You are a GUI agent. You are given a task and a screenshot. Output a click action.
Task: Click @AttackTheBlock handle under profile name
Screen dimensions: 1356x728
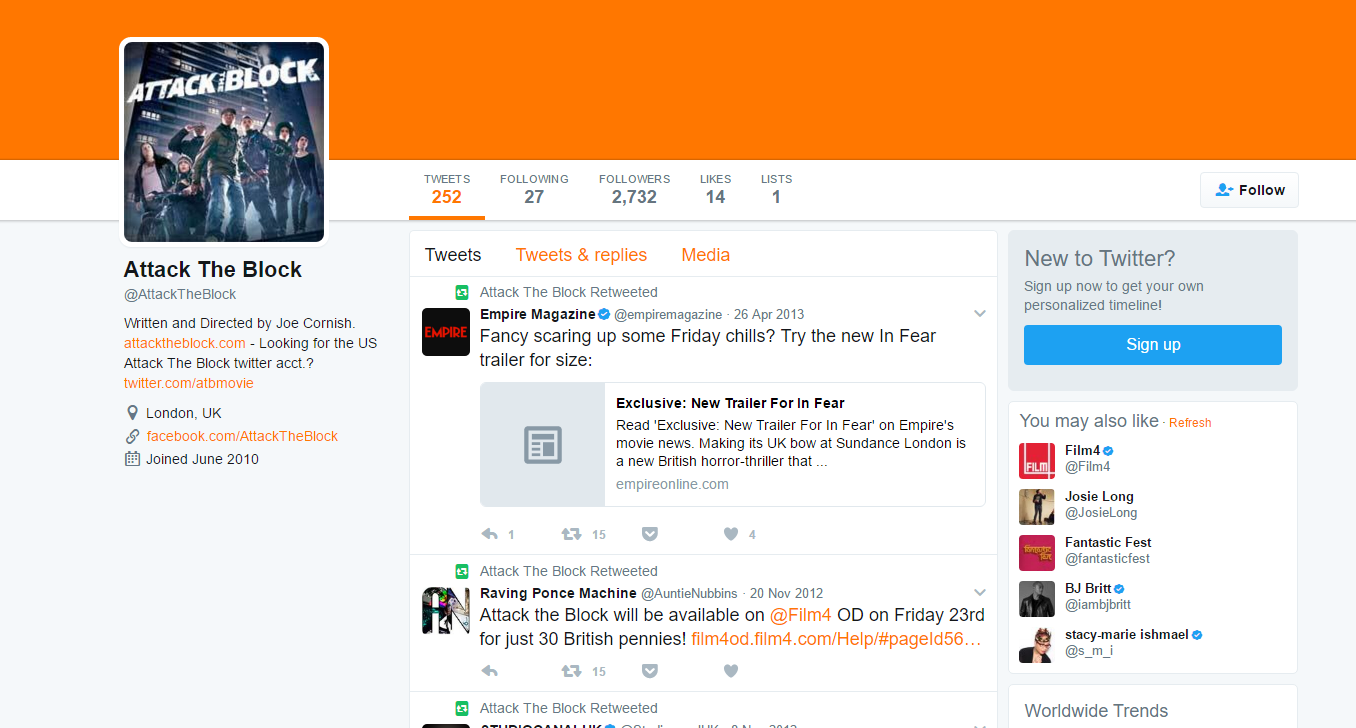coord(180,294)
